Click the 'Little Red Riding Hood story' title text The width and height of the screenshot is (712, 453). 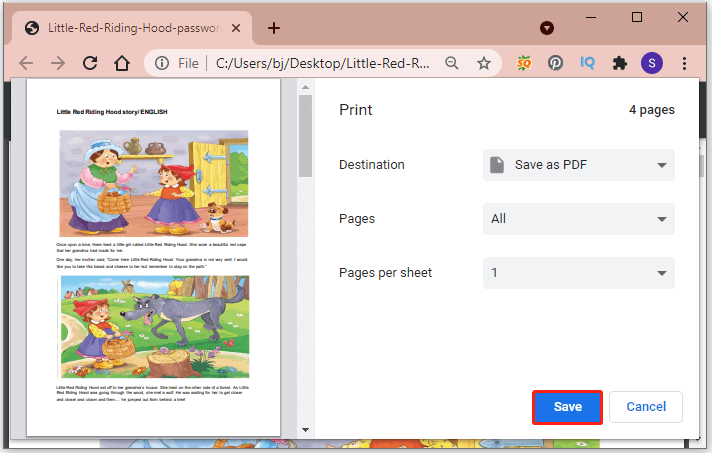point(112,112)
